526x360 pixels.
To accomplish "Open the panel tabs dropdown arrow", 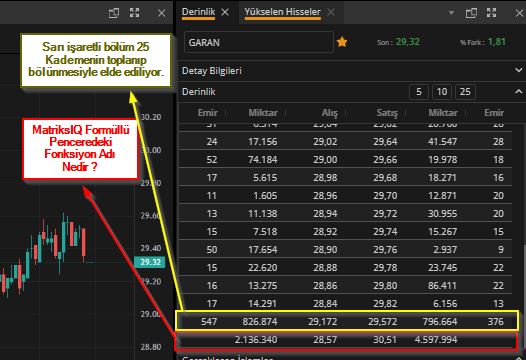I will (451, 13).
